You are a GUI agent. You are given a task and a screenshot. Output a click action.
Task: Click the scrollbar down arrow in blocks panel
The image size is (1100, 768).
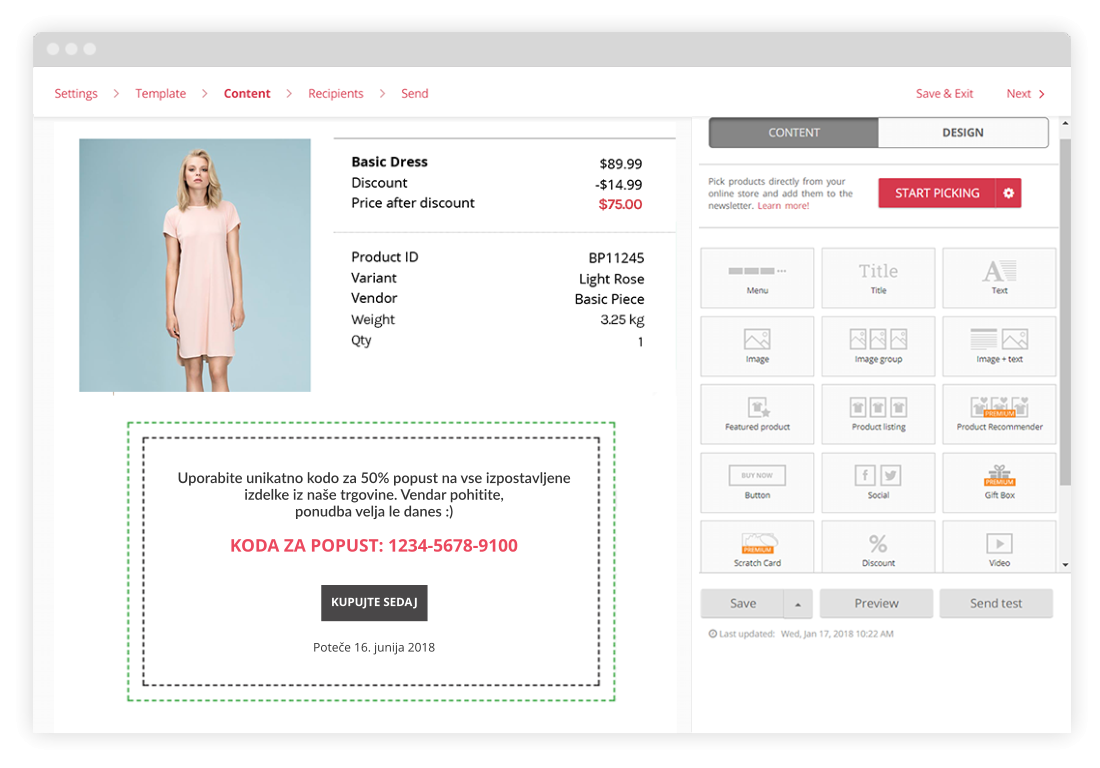1065,565
